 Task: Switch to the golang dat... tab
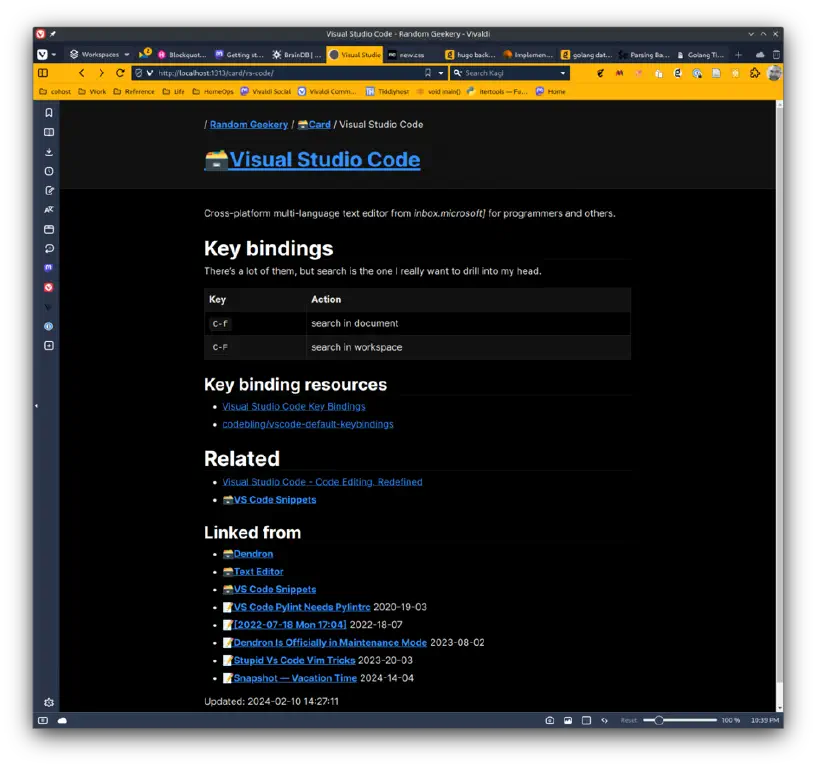pyautogui.click(x=586, y=54)
